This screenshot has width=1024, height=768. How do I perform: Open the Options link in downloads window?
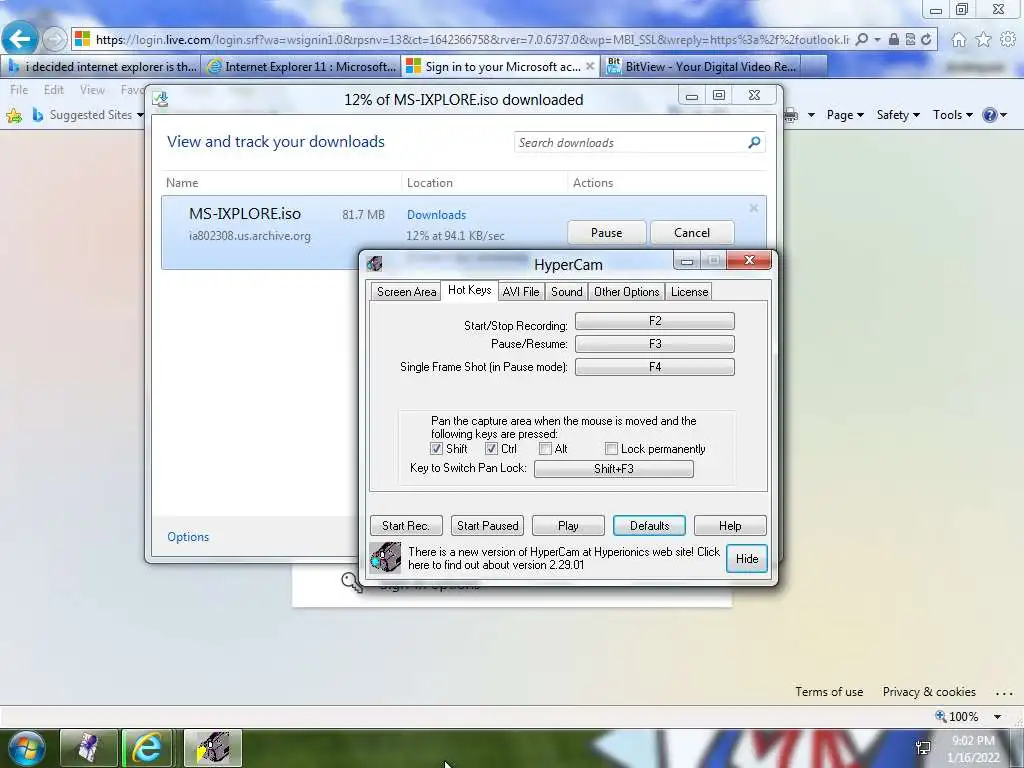coord(188,537)
